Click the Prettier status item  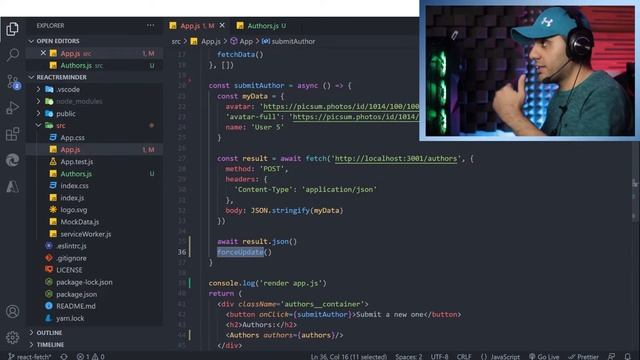[x=583, y=356]
